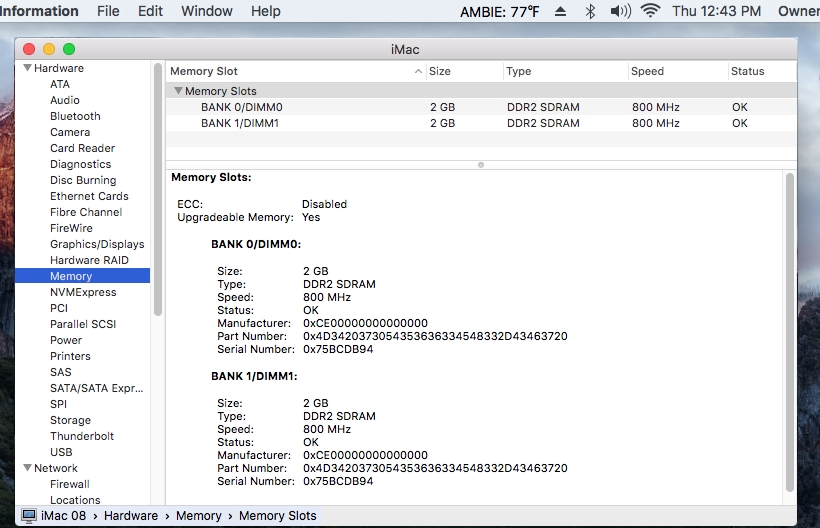Viewport: 820px width, 528px height.
Task: Click the BANK 1/DIMM1 heading in details
Action: (x=254, y=376)
